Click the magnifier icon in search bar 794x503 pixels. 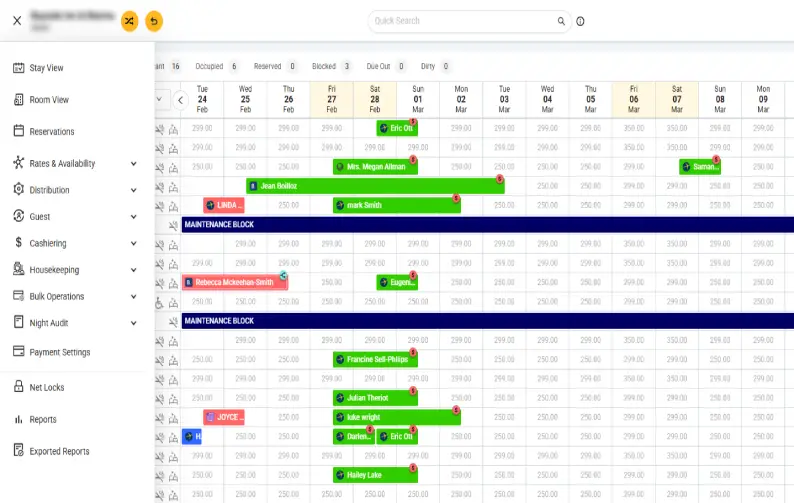[561, 20]
